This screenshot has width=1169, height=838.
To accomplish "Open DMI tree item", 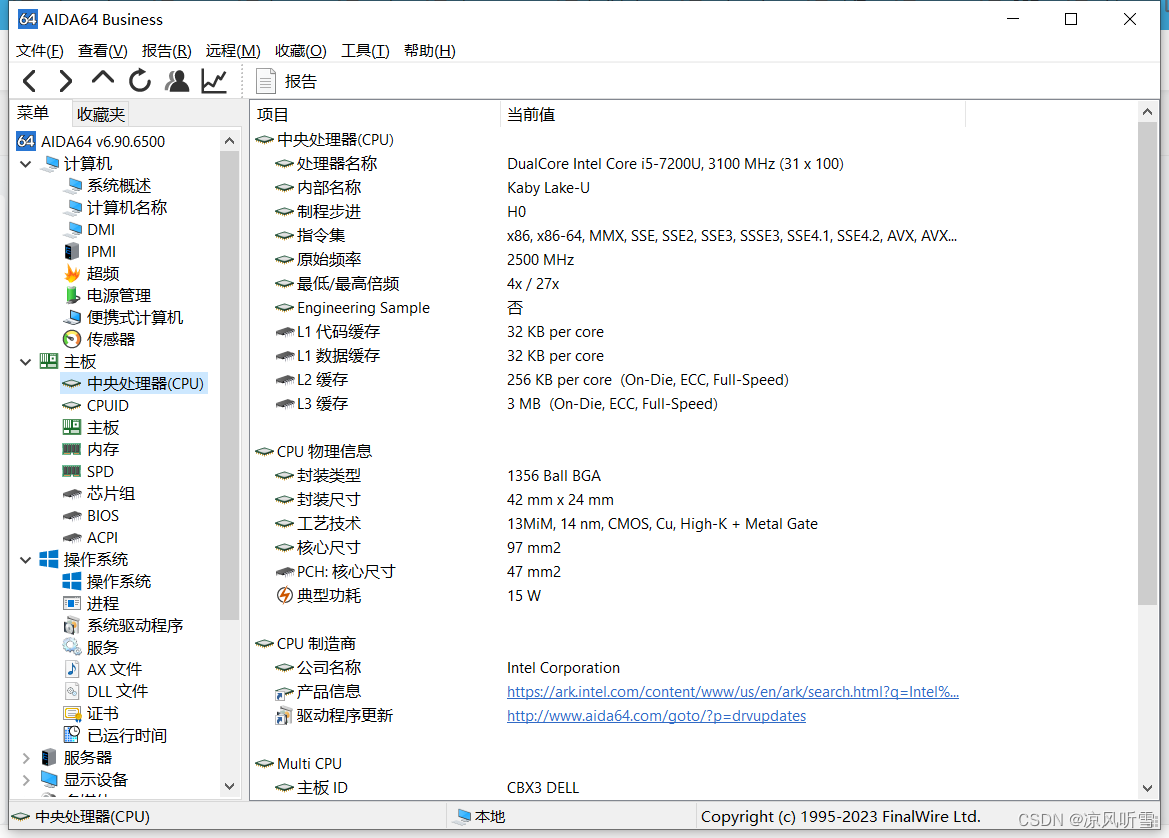I will [89, 230].
